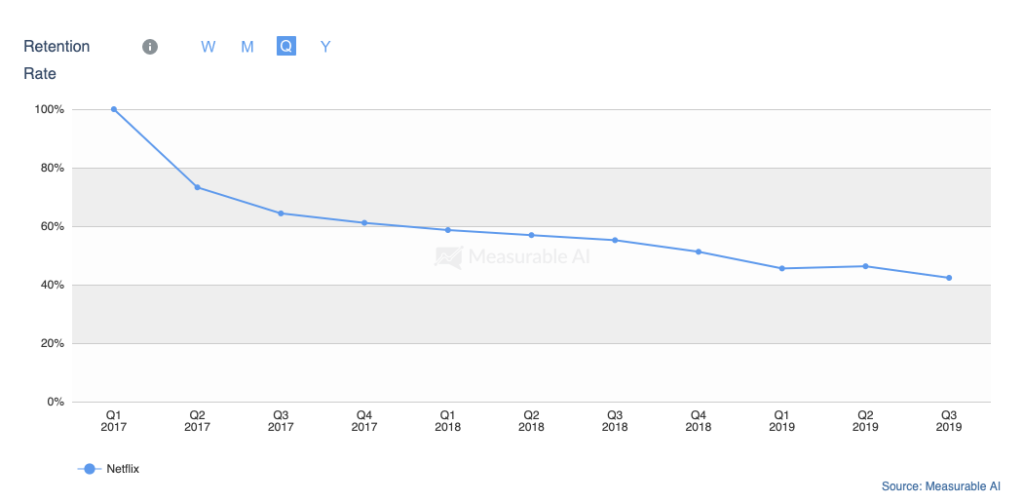1024x503 pixels.
Task: Click the Q3 2019 data point
Action: (949, 278)
